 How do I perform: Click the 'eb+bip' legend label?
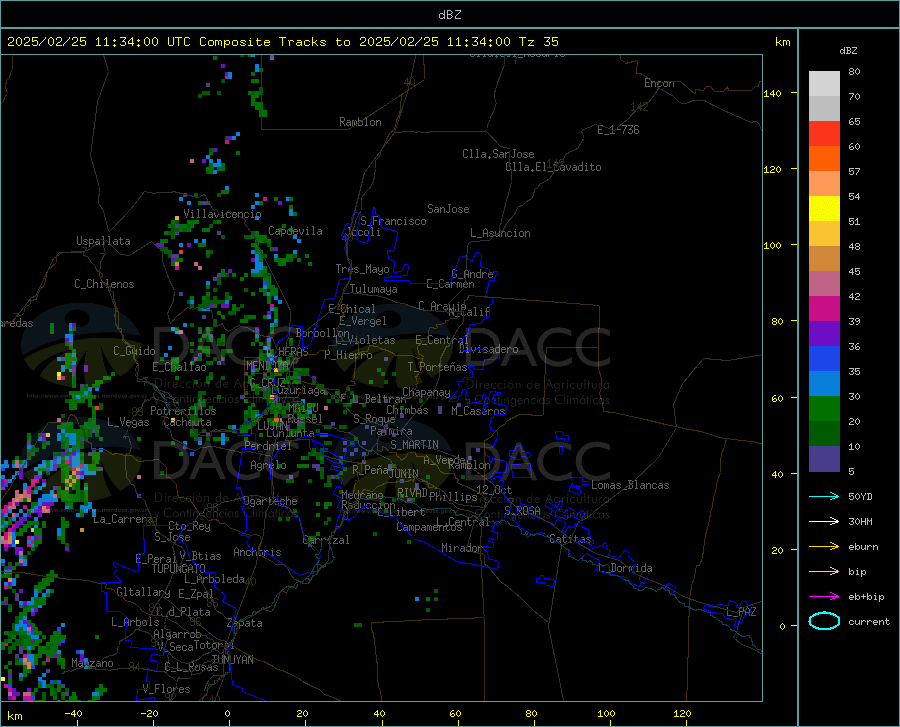866,597
